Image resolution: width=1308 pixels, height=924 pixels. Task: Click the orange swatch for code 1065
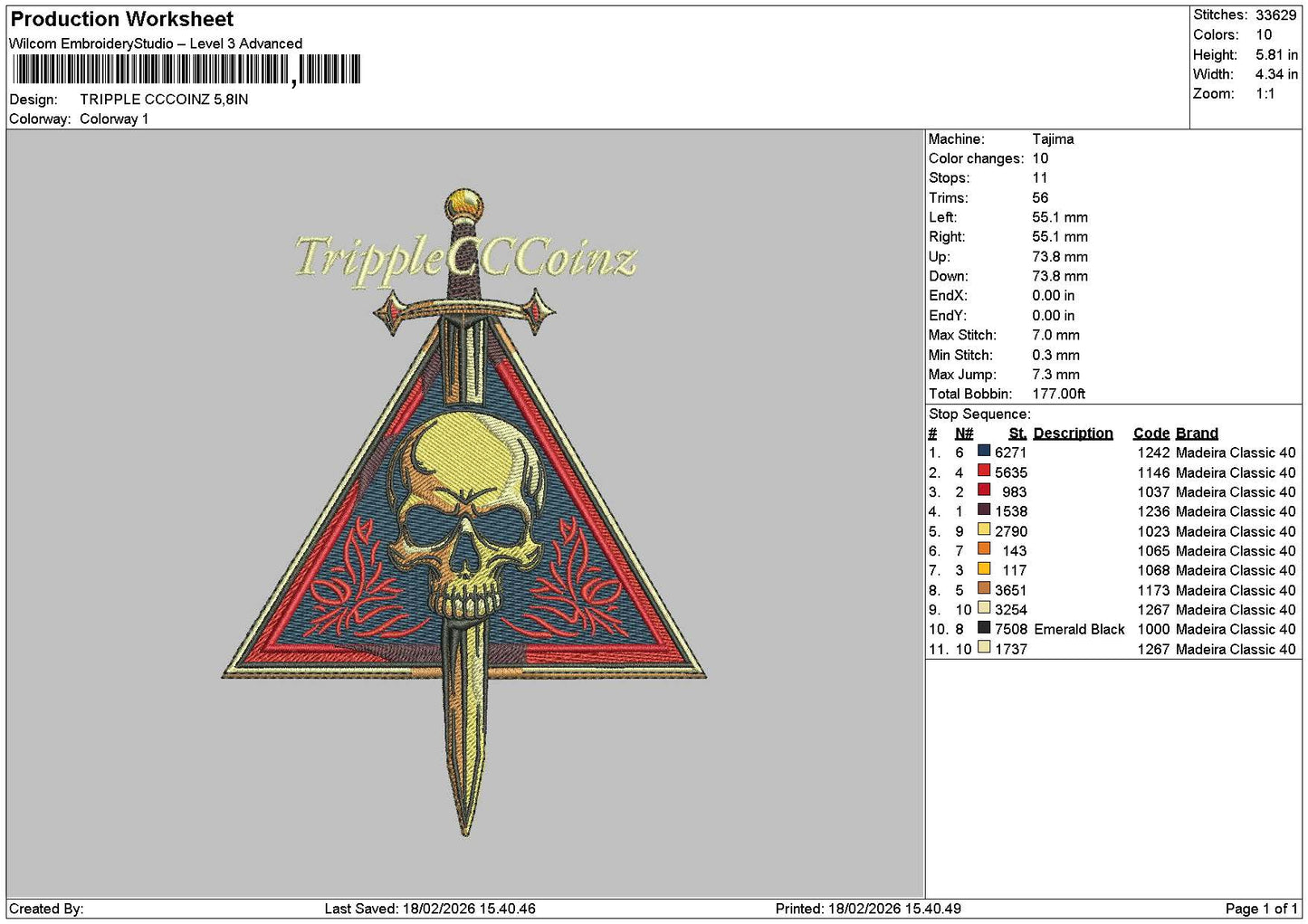(984, 548)
